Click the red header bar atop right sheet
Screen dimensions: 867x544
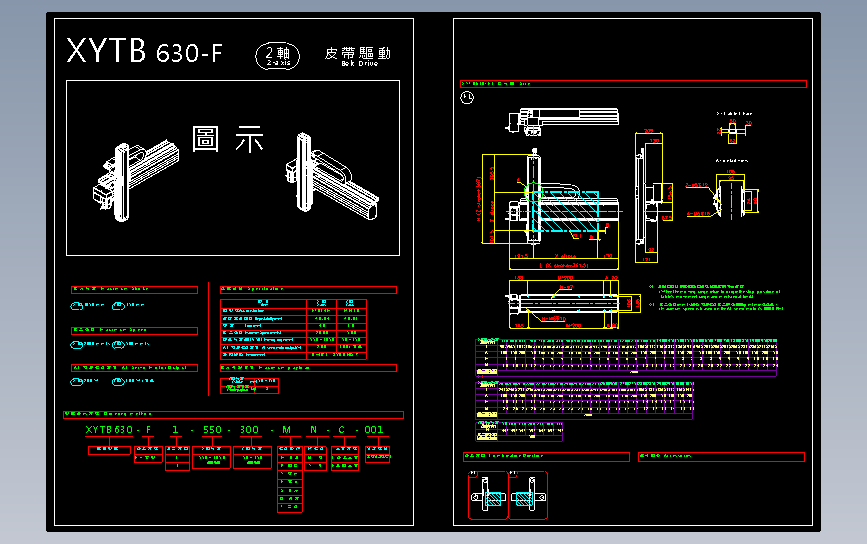(633, 84)
